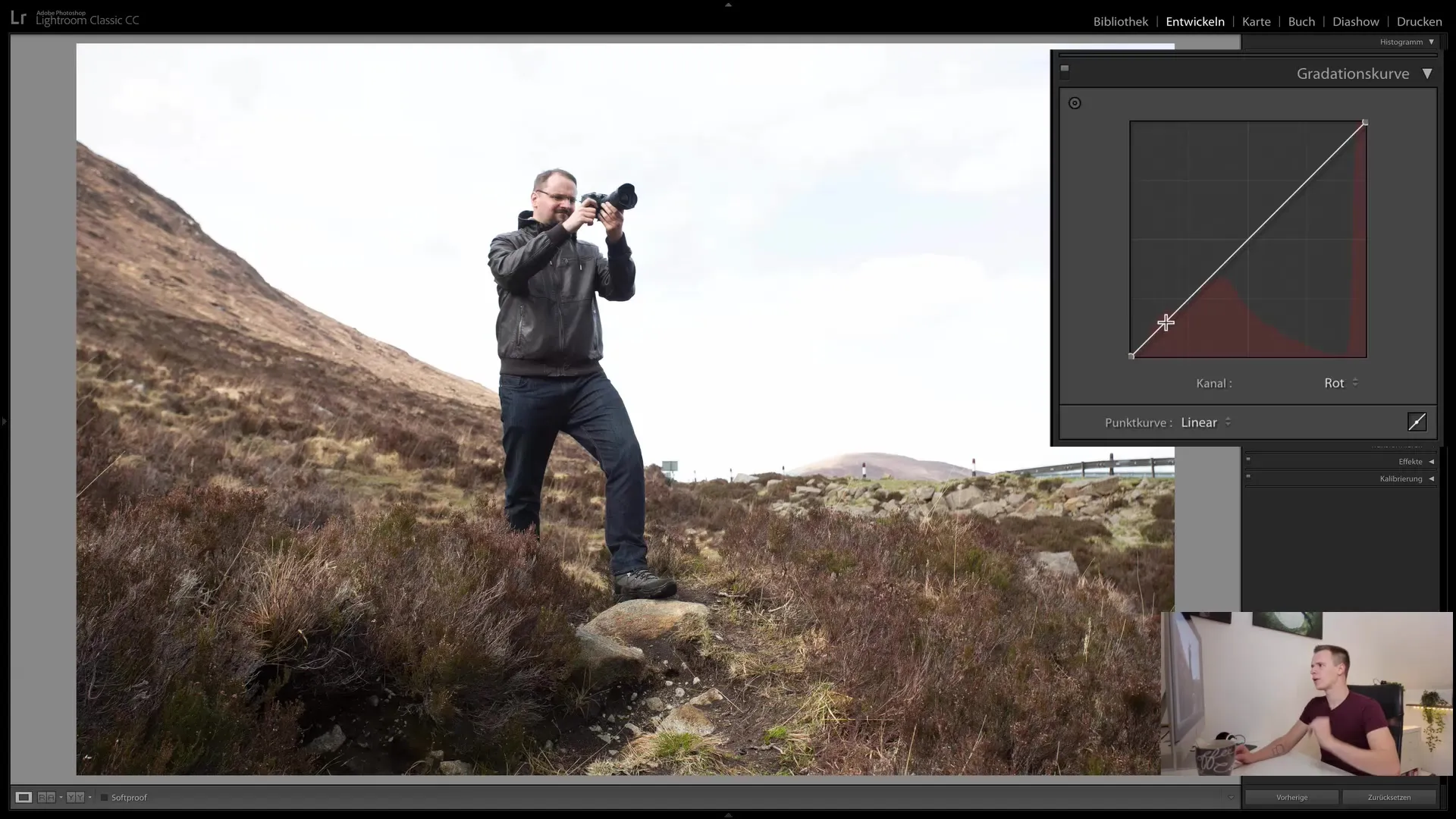Click the Punktkurve label

(1138, 422)
